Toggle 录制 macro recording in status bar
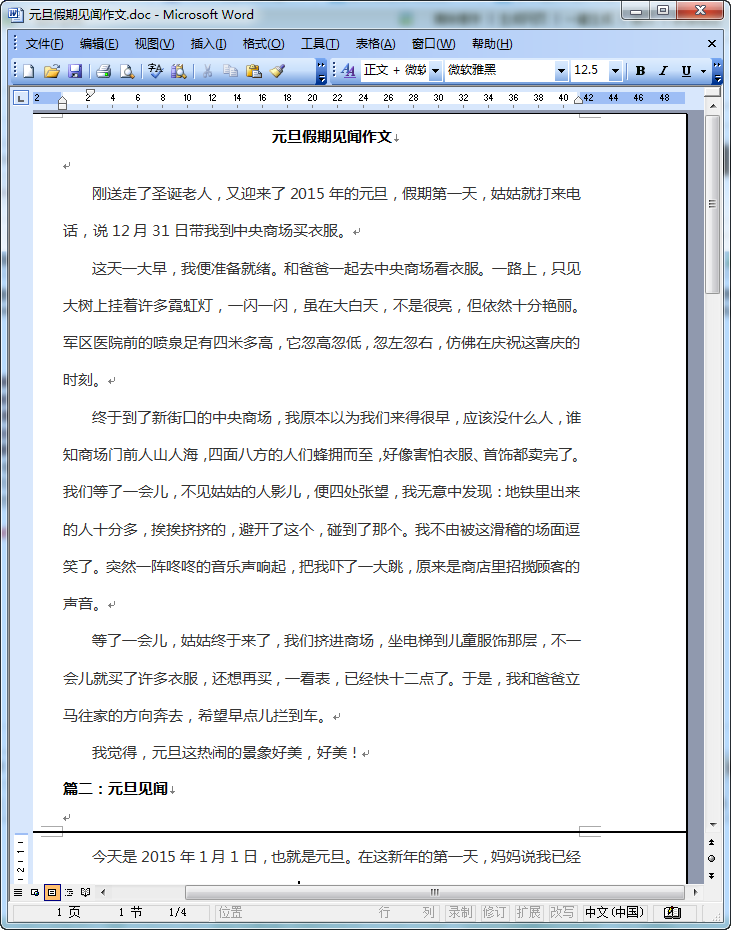This screenshot has width=731, height=930. point(460,912)
